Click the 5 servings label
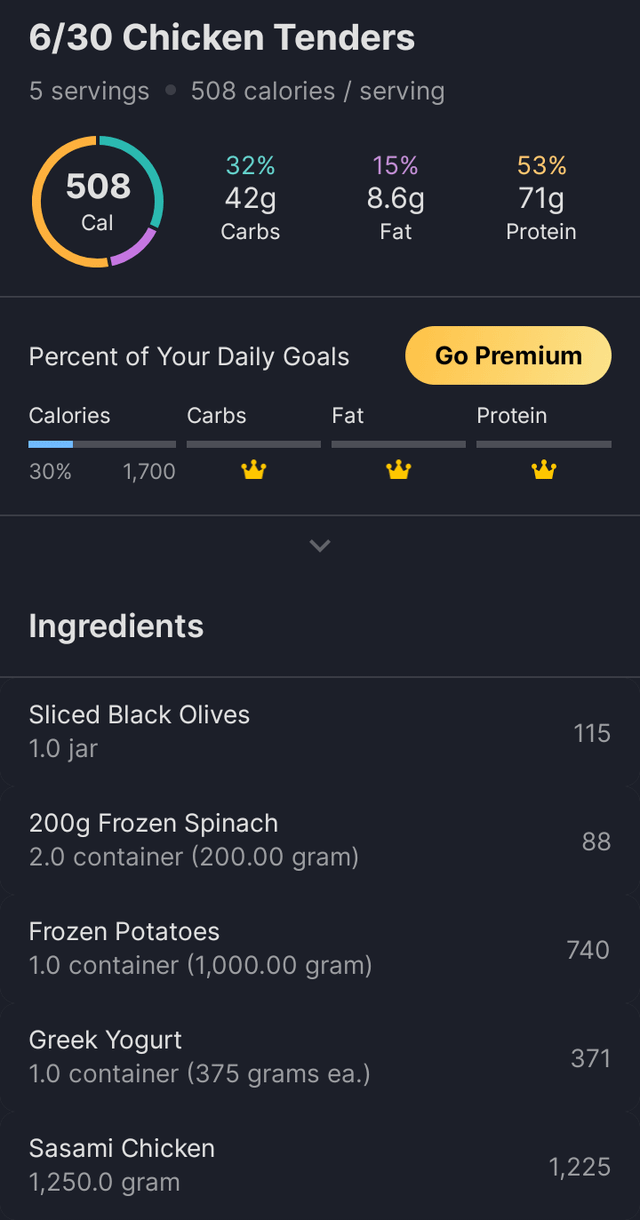Viewport: 640px width, 1220px height. [x=89, y=92]
